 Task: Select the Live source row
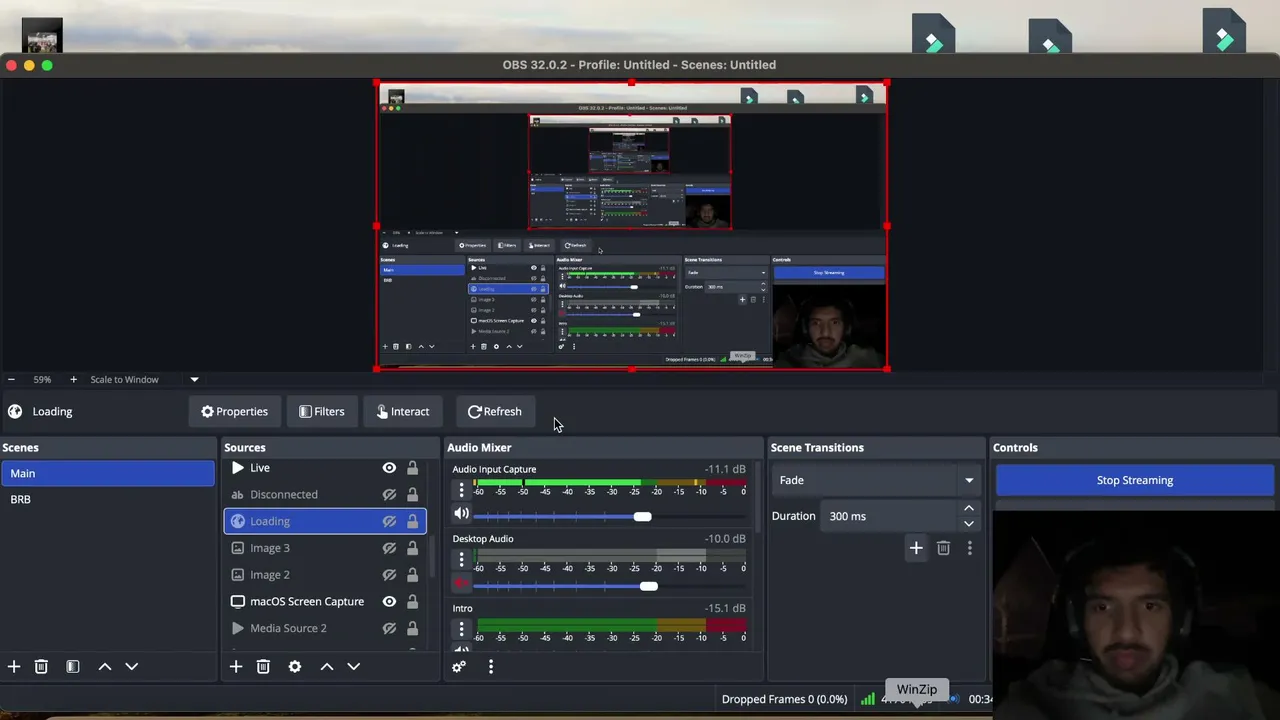coord(325,468)
